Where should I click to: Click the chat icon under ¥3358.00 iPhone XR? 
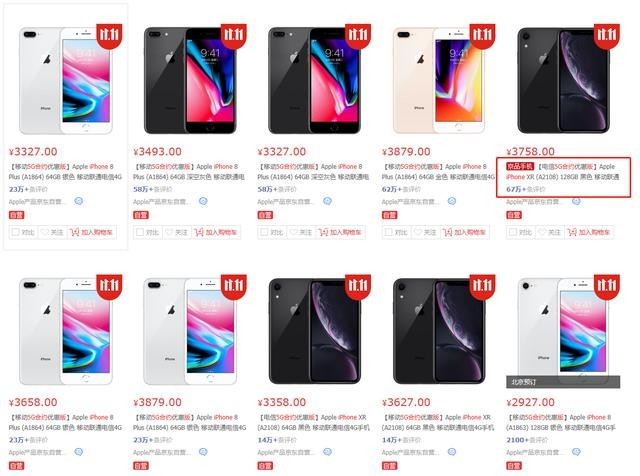327,452
